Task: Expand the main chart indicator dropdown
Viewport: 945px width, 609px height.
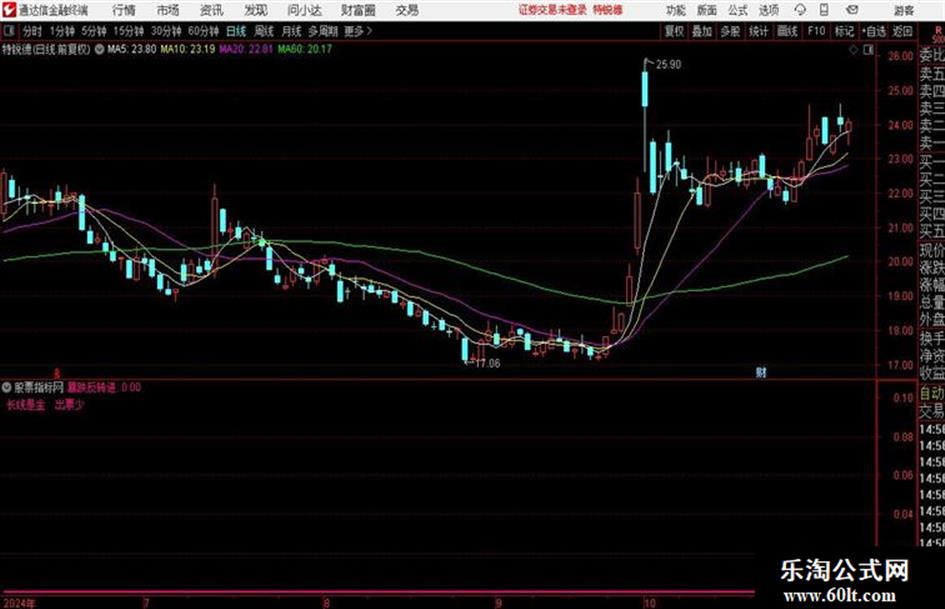Action: coord(99,49)
